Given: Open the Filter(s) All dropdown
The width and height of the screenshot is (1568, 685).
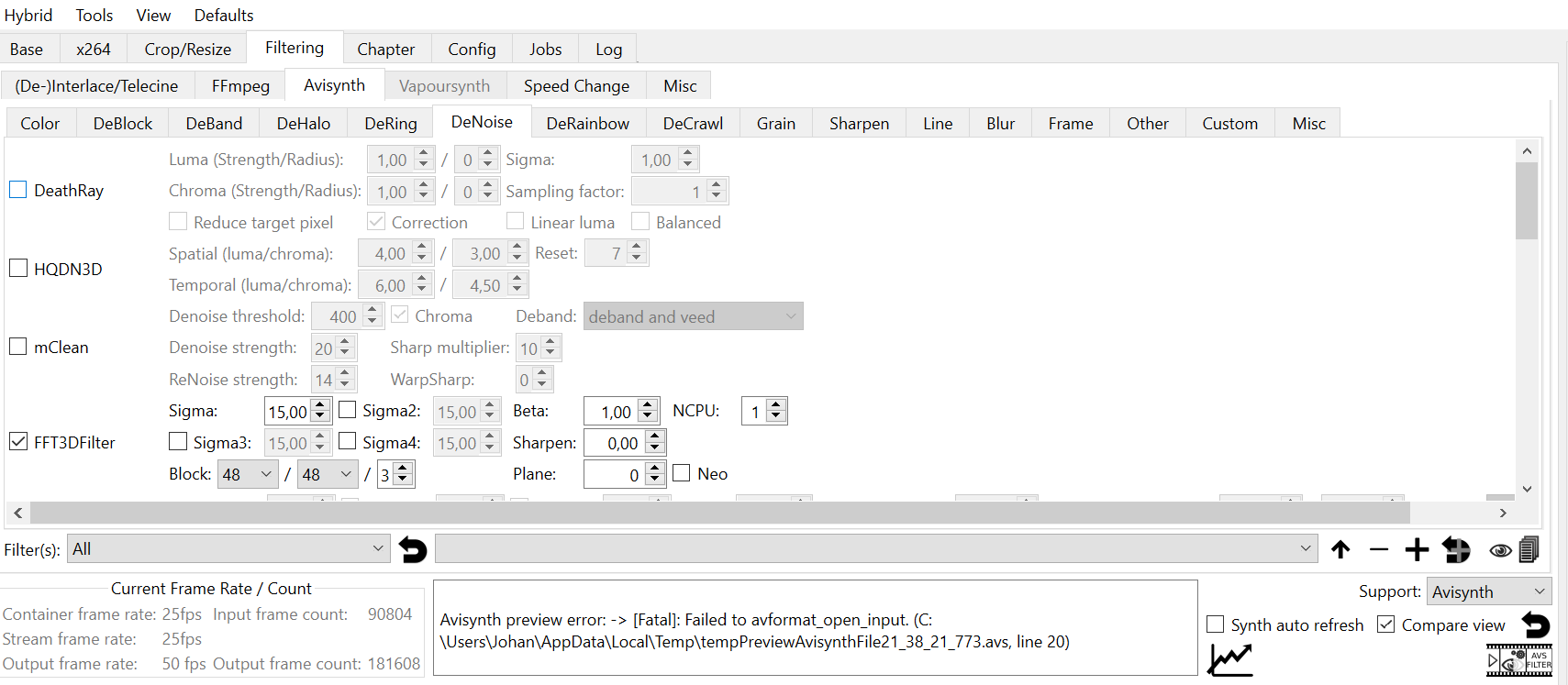Looking at the screenshot, I should pos(228,549).
